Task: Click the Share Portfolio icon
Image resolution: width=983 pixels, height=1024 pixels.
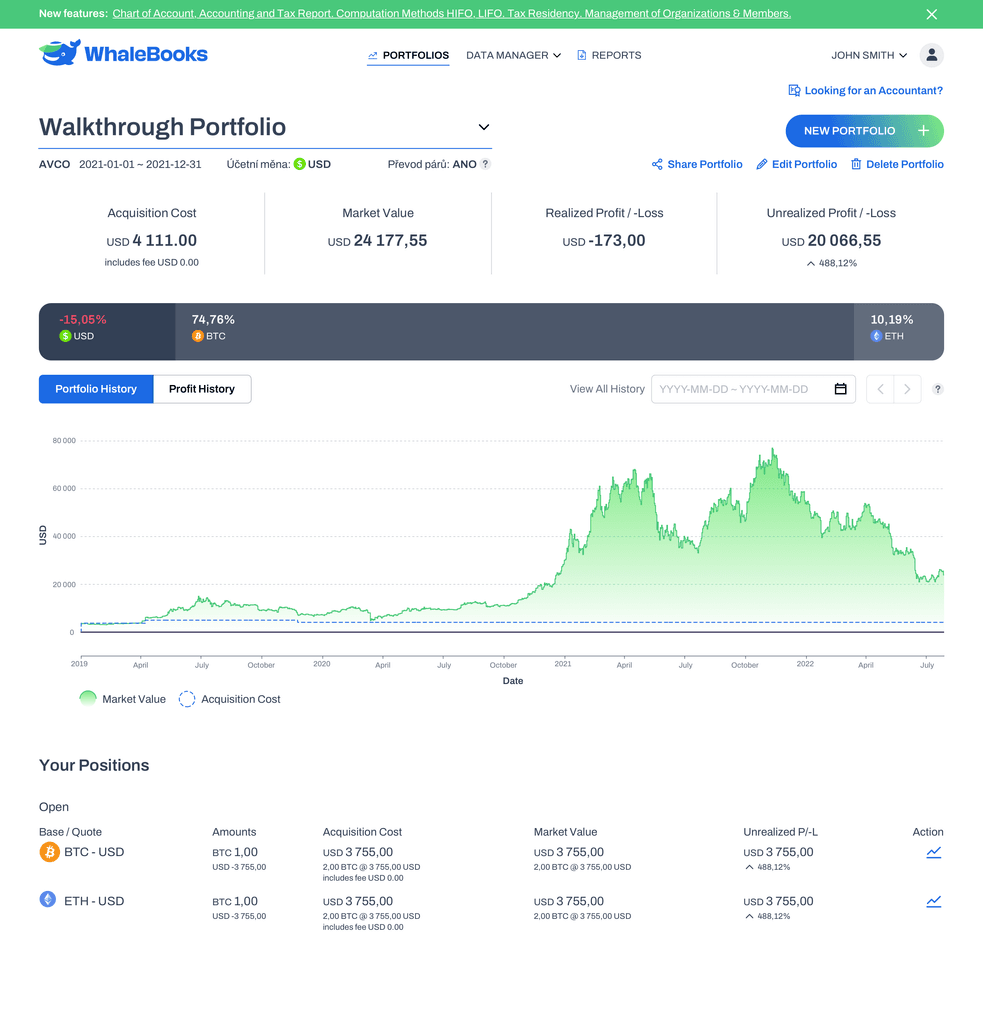Action: pyautogui.click(x=657, y=164)
